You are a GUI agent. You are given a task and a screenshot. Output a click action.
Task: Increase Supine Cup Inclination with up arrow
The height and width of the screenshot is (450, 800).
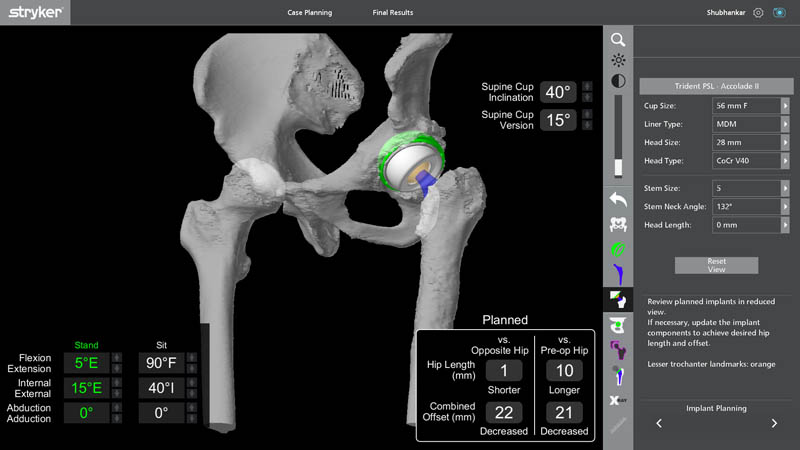[587, 87]
